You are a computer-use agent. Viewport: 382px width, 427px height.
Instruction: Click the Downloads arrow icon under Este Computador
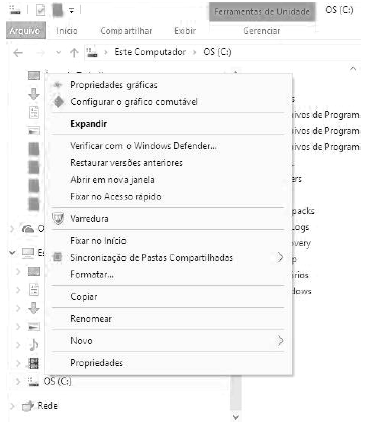pyautogui.click(x=34, y=308)
